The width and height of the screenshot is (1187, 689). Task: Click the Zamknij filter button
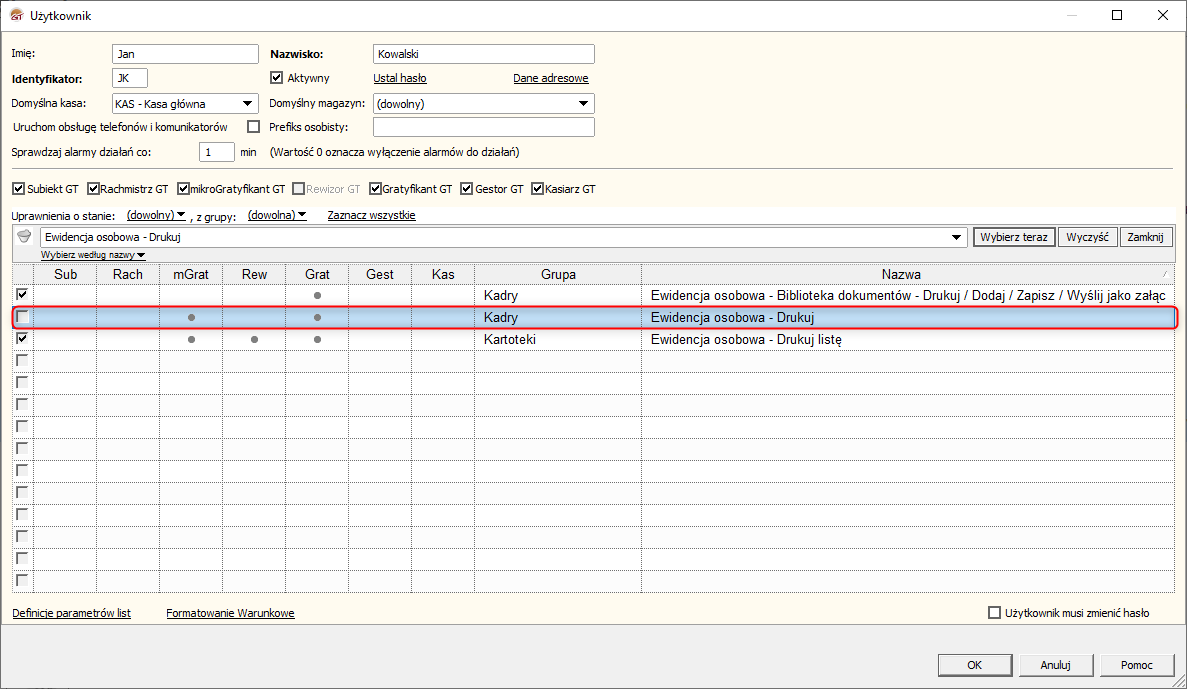1145,237
